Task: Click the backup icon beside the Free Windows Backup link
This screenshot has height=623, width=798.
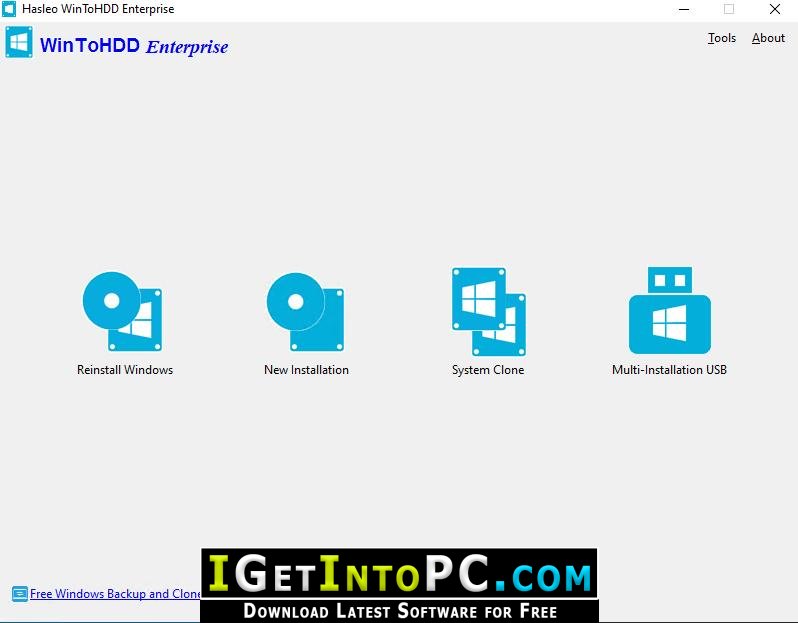Action: coord(20,593)
